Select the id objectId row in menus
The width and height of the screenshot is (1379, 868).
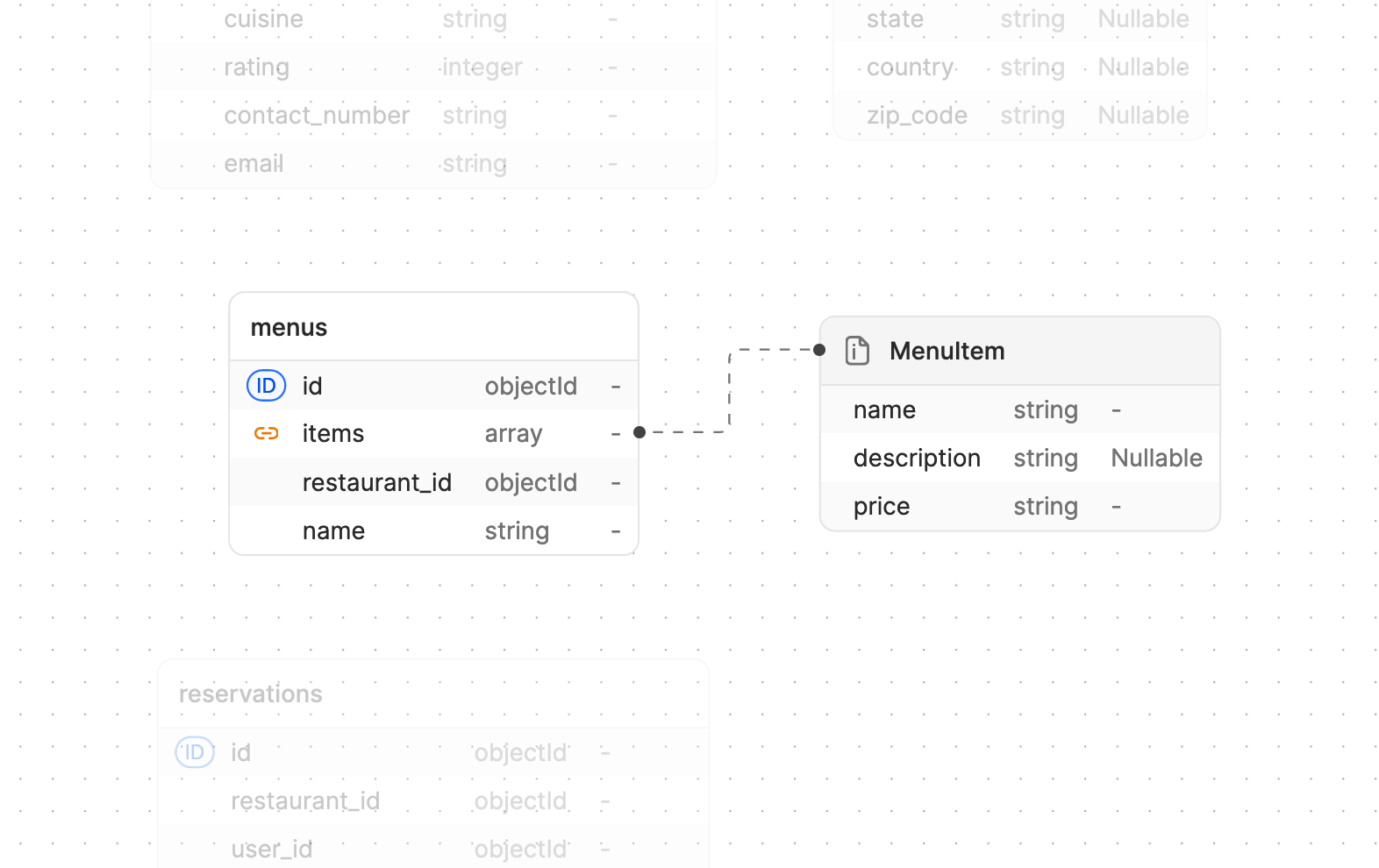coord(433,386)
